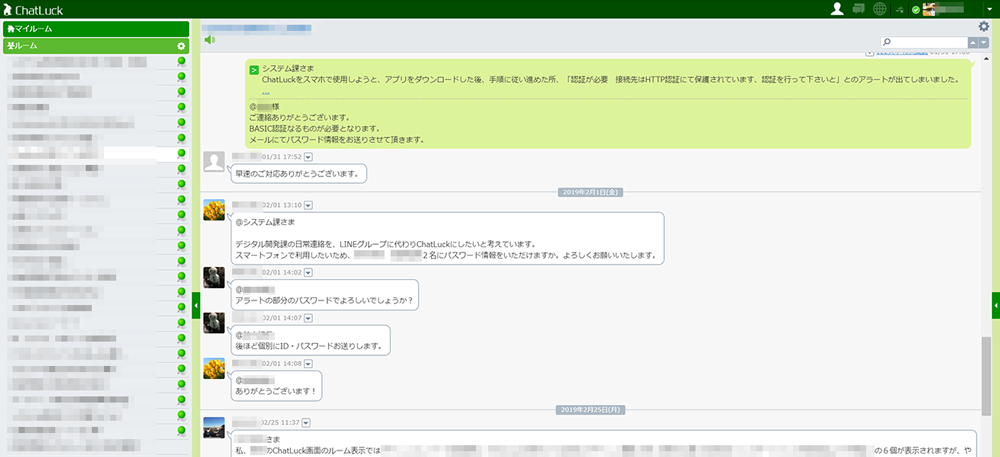This screenshot has height=457, width=1000.
Task: Click dark avatar of 14:07 message
Action: [214, 323]
